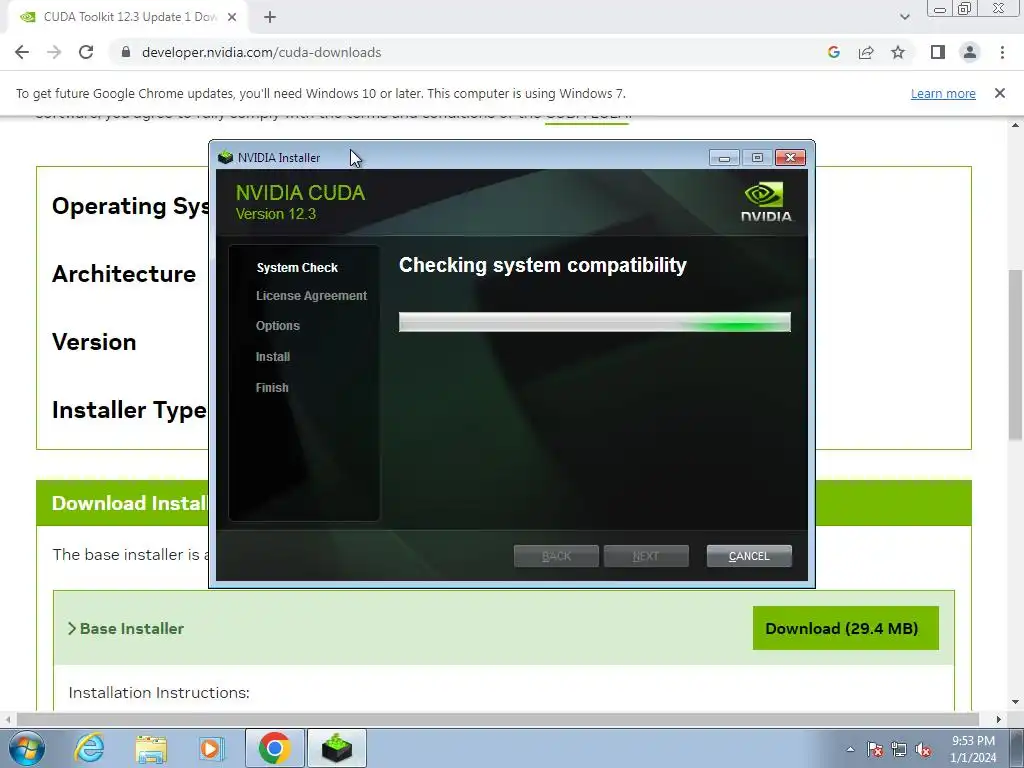Viewport: 1024px width, 768px height.
Task: Open a new Chrome tab
Action: click(x=270, y=17)
